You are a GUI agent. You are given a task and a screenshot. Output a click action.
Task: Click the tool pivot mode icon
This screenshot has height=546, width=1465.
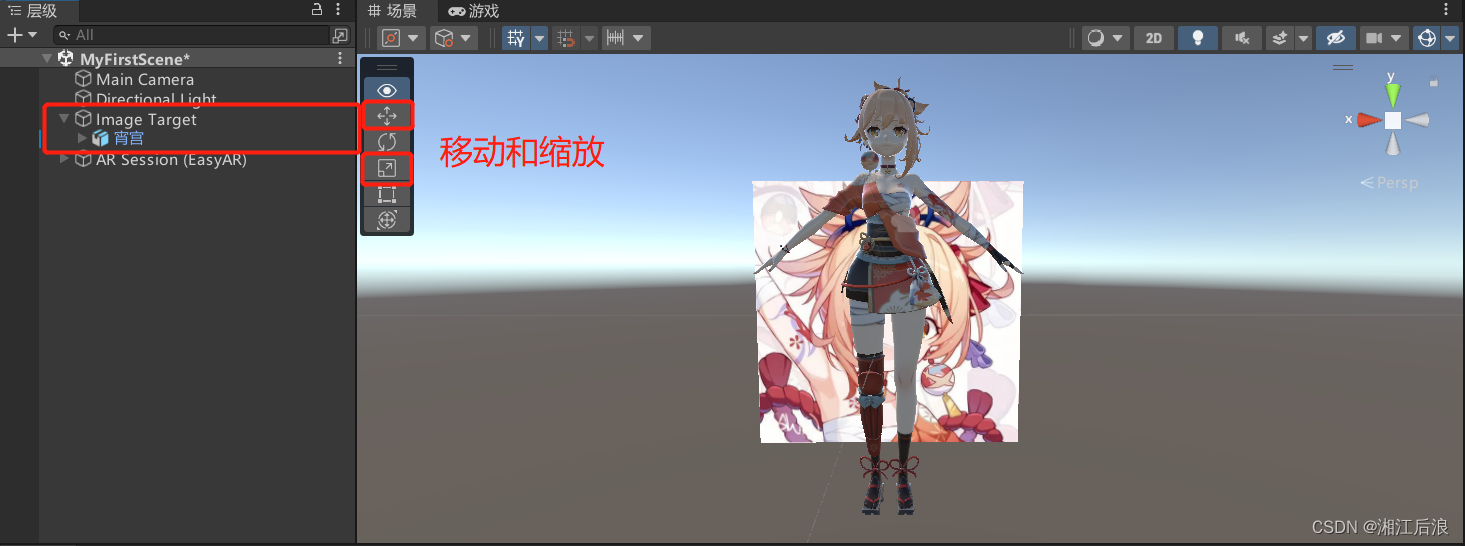[391, 38]
